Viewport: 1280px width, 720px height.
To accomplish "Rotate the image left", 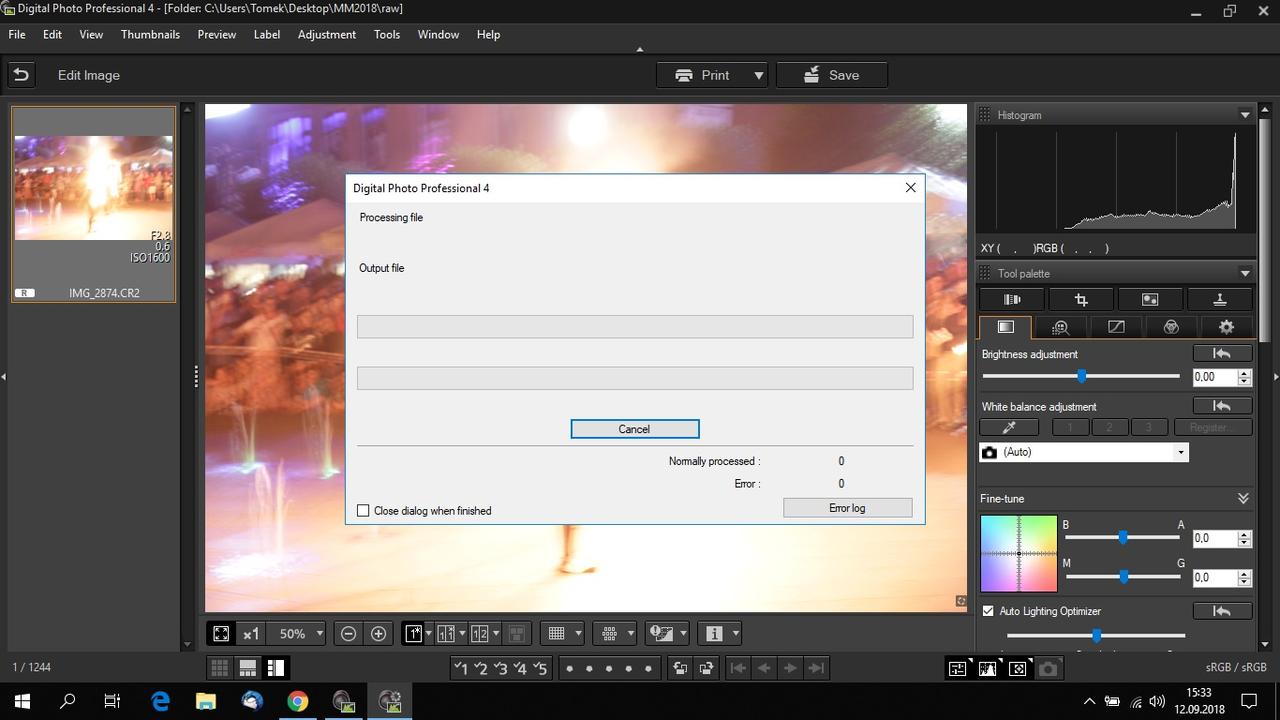I will pyautogui.click(x=680, y=668).
